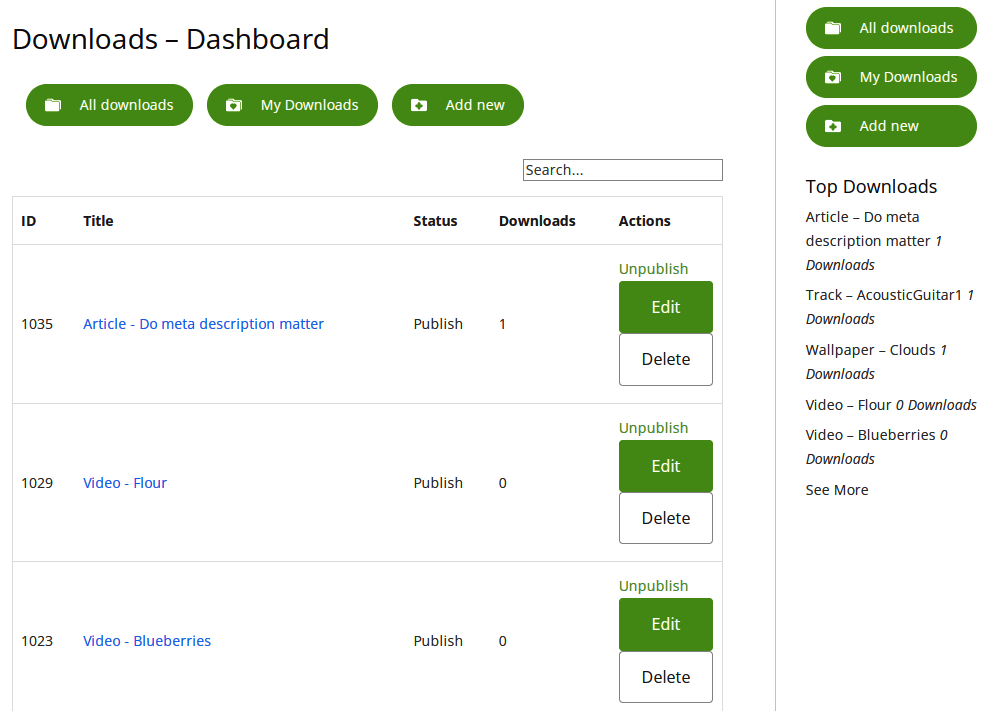The height and width of the screenshot is (711, 990).
Task: Click See More under Top Downloads
Action: tap(837, 490)
